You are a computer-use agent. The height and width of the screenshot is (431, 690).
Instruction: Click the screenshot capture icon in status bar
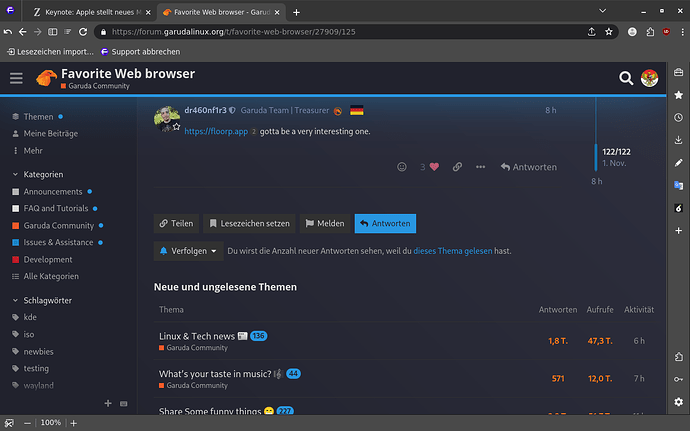click(x=9, y=423)
